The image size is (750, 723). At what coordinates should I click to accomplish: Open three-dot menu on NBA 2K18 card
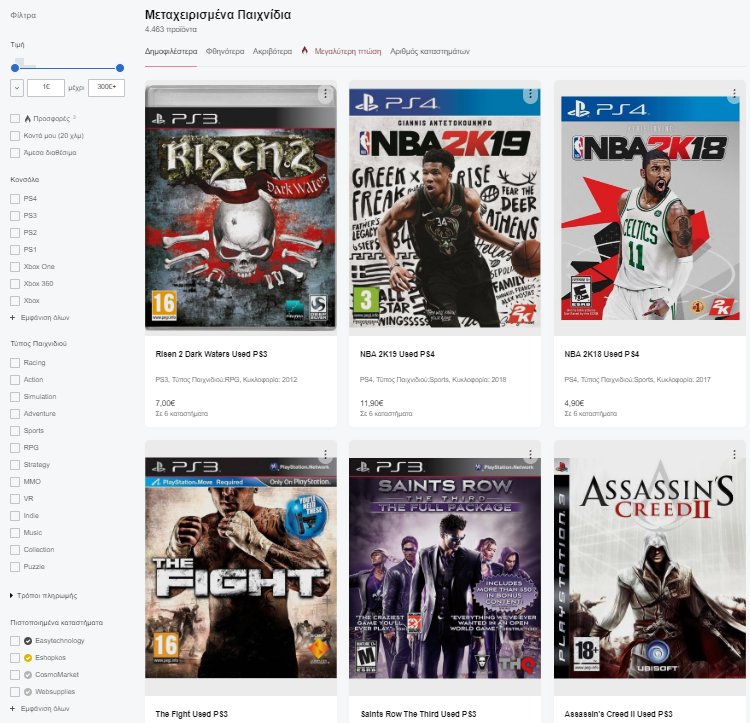click(734, 94)
